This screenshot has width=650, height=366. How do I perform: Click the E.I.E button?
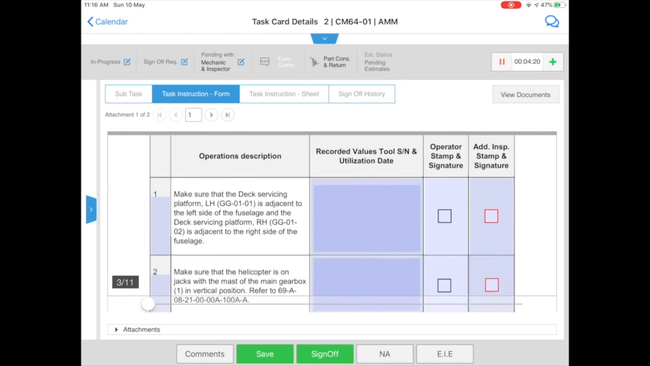tap(445, 354)
